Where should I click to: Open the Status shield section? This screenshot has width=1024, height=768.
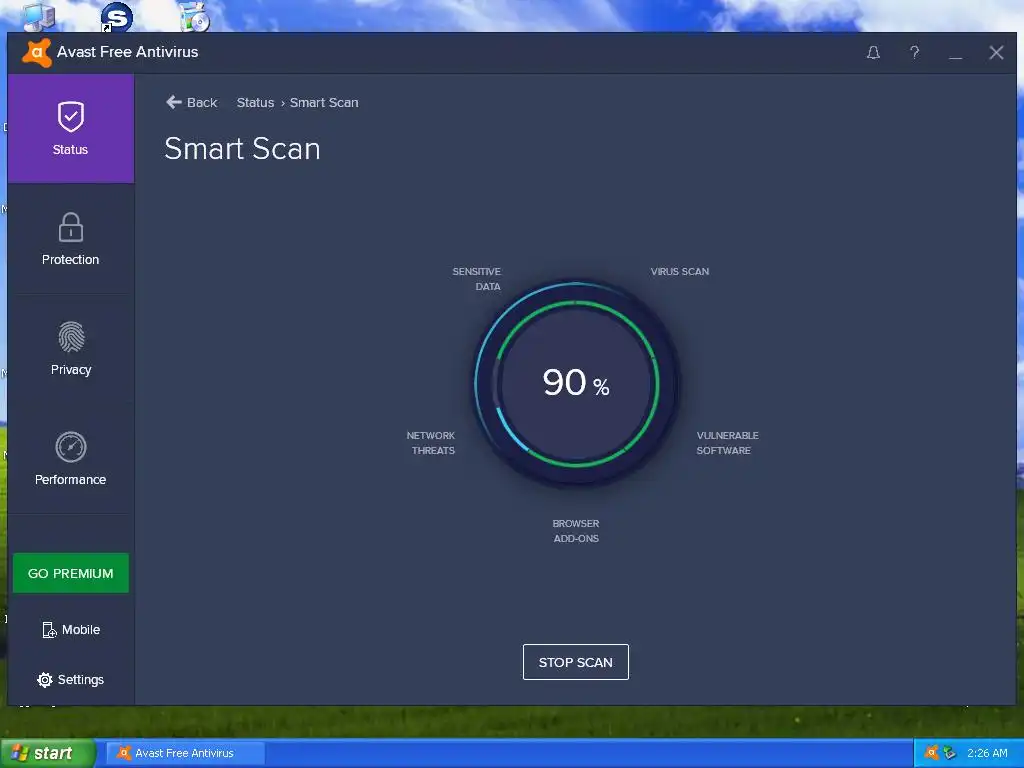coord(71,129)
